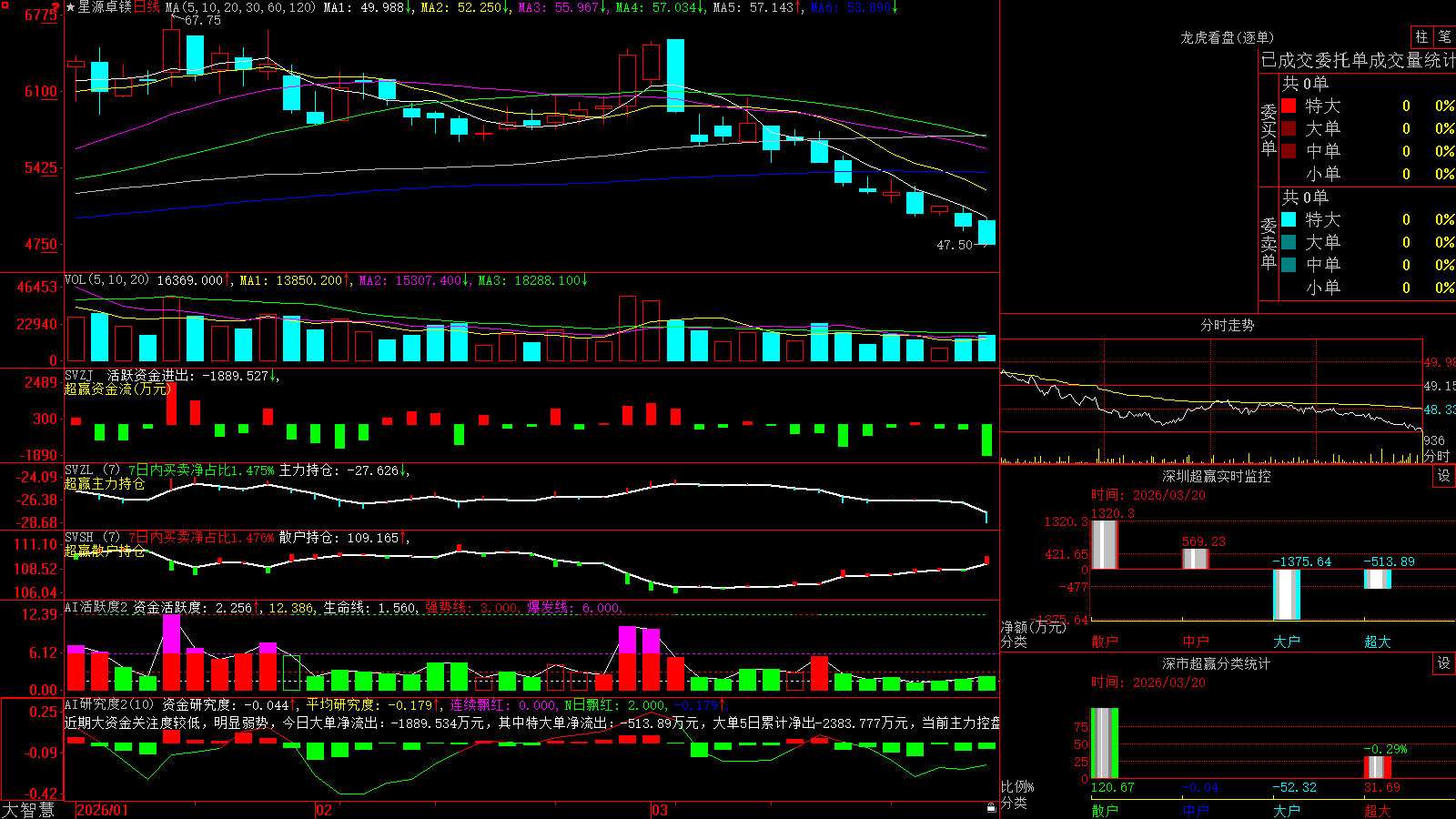Select the AI活跃度2 indicator label

pos(96,607)
